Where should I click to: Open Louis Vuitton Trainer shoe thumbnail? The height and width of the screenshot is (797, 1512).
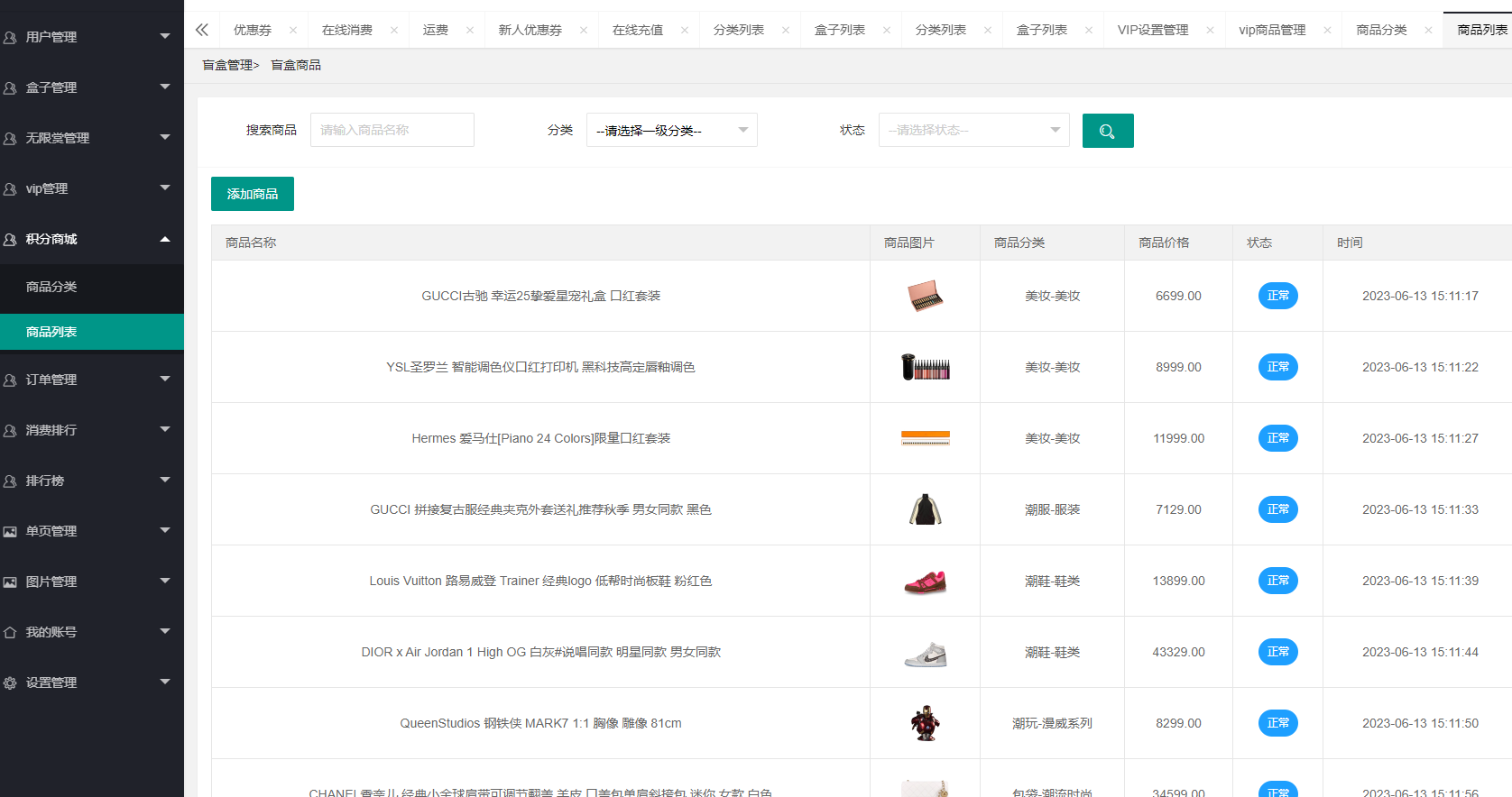pos(925,582)
